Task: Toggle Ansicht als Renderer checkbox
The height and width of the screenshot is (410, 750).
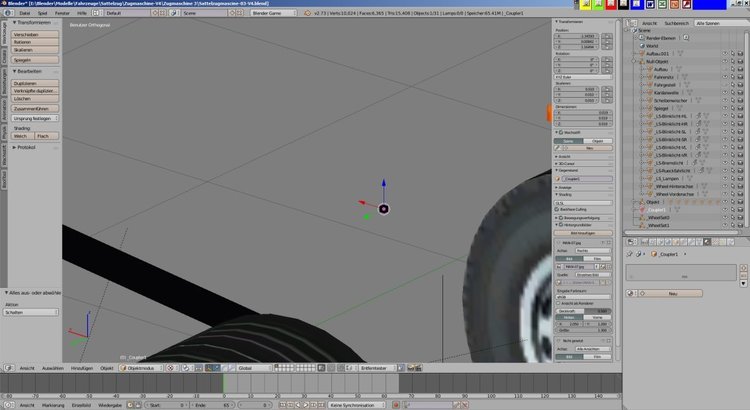Action: (x=558, y=303)
